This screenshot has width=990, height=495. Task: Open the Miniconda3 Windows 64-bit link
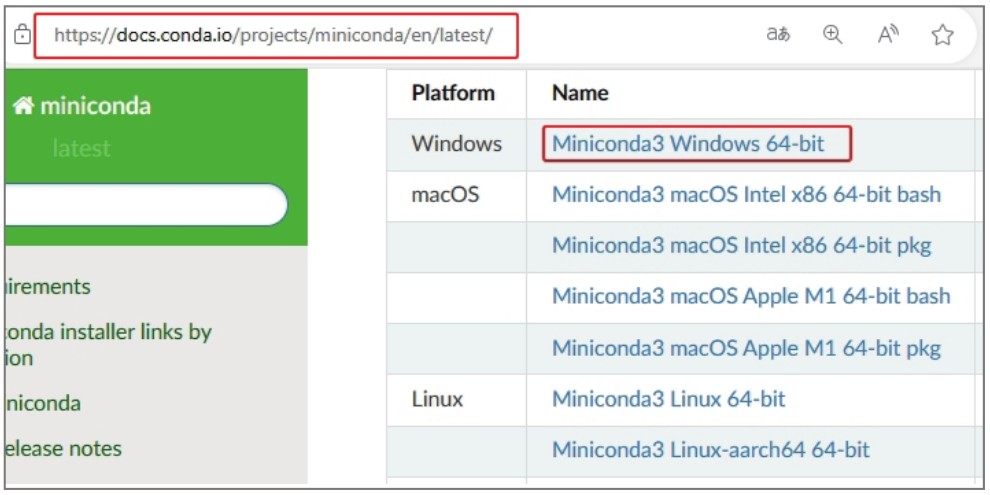coord(688,144)
